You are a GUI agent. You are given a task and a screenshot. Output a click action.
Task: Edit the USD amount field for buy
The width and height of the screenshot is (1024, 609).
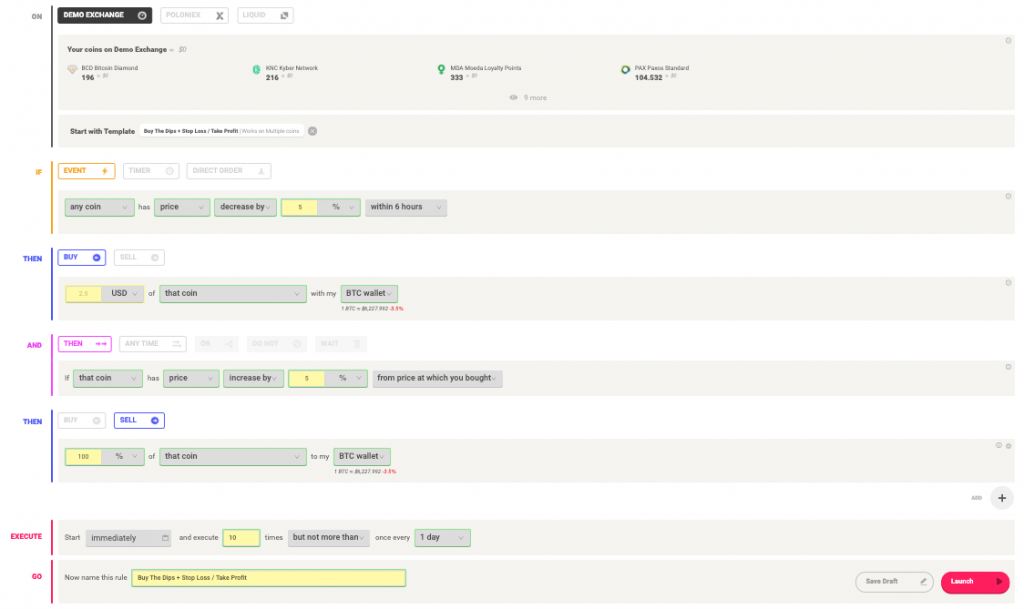(x=84, y=294)
